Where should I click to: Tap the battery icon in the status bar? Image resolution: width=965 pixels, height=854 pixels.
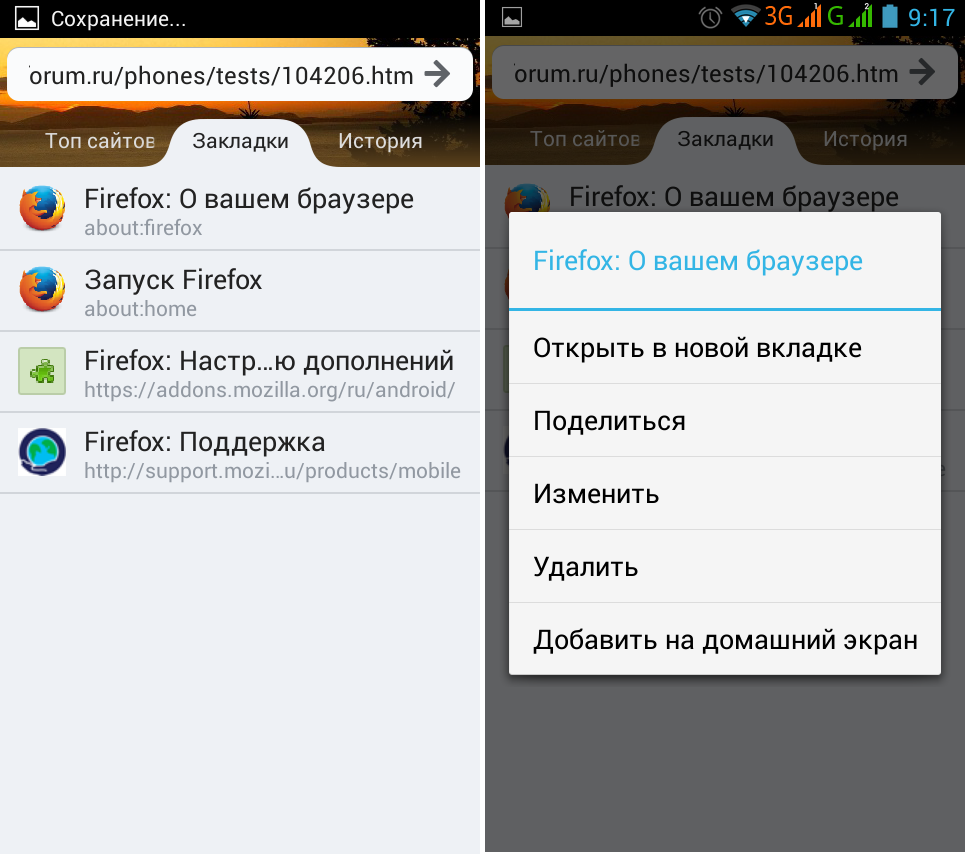pyautogui.click(x=889, y=17)
